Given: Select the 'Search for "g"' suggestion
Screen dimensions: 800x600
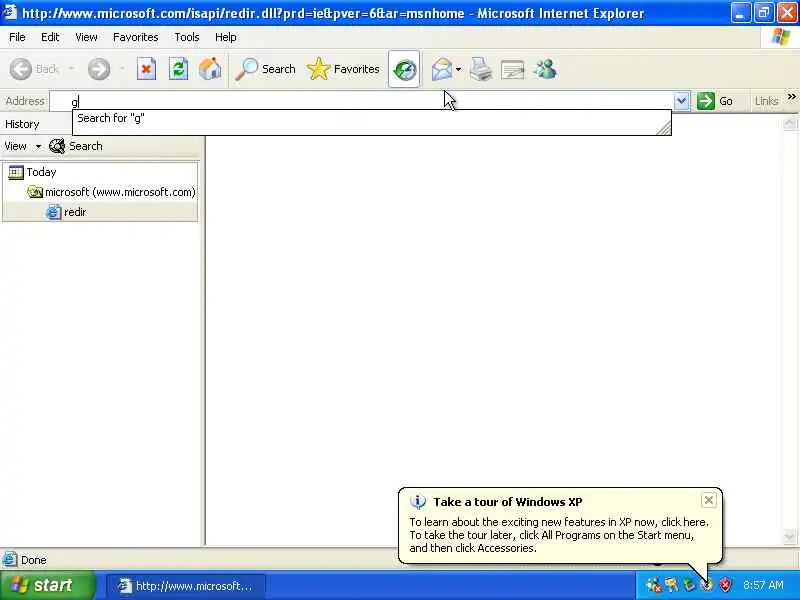Looking at the screenshot, I should tap(371, 118).
